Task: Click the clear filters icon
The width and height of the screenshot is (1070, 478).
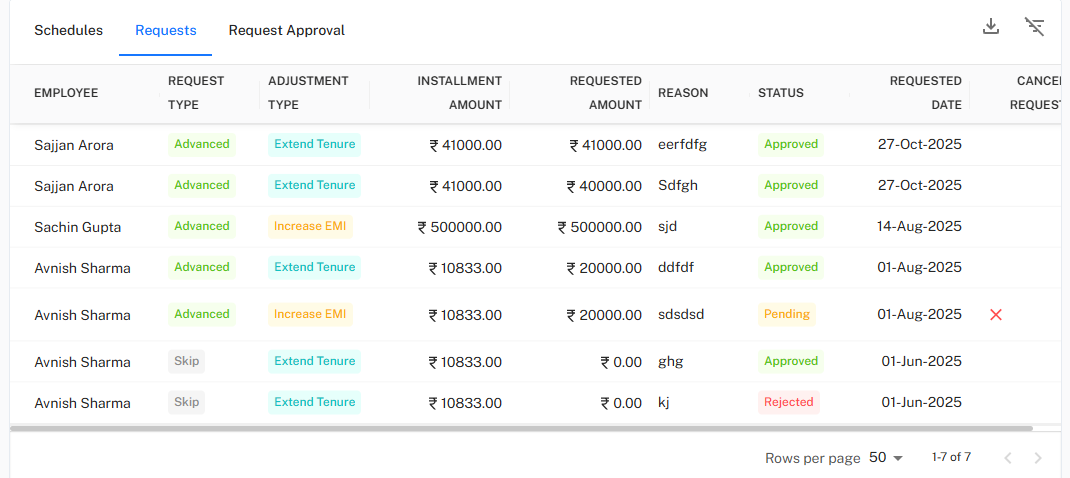Action: pyautogui.click(x=1035, y=27)
